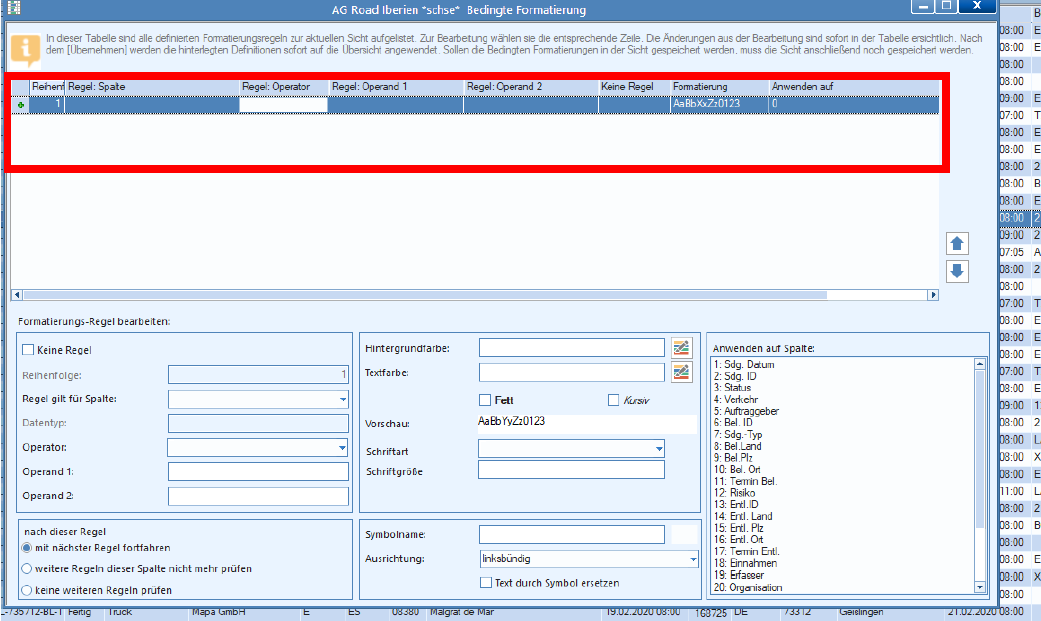Click the yellow info icon
1041x621 pixels.
pos(26,50)
